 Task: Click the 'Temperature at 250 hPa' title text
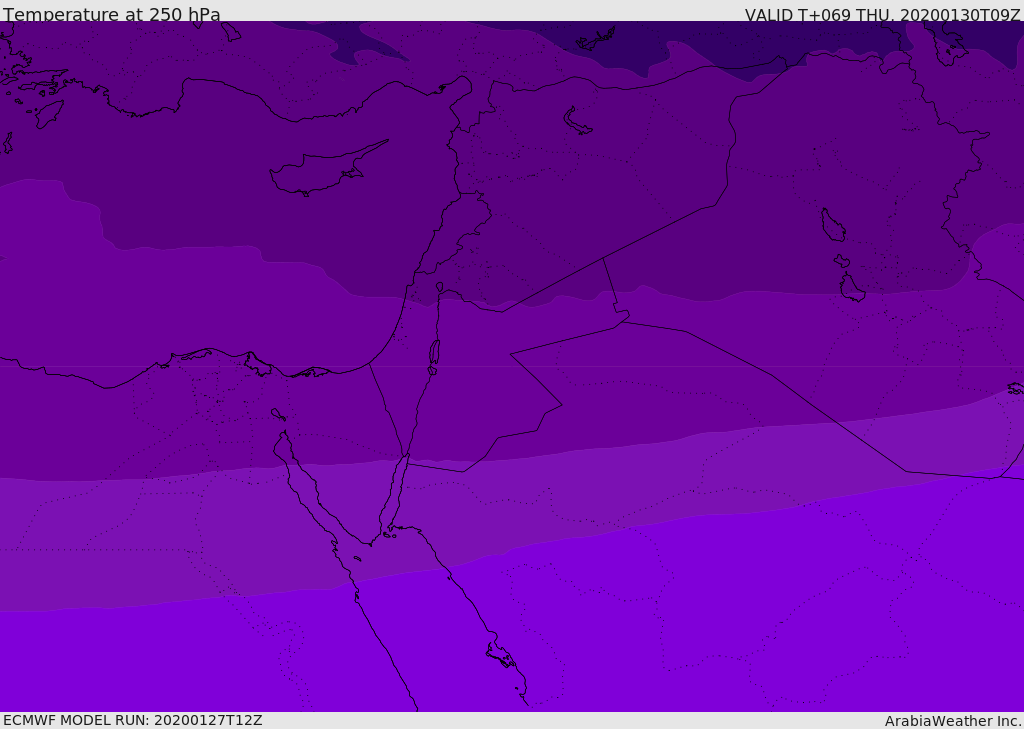(112, 14)
